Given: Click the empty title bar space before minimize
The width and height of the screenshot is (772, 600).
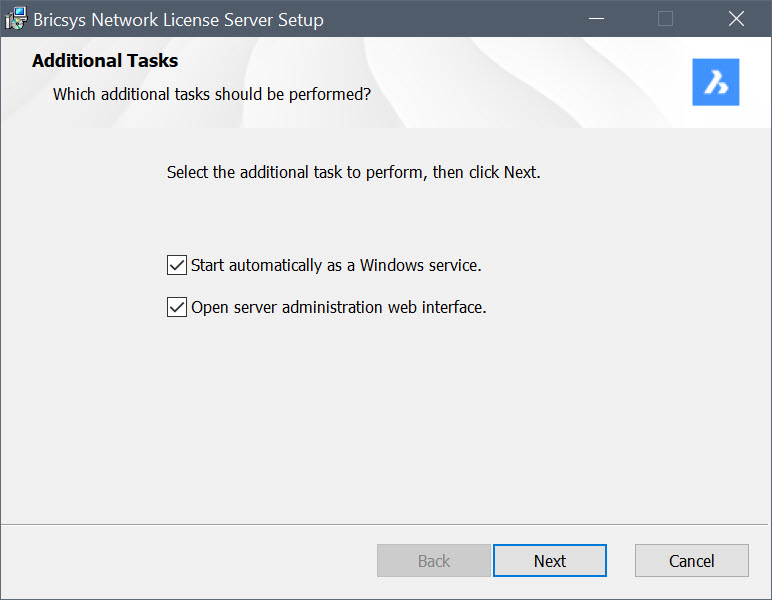Looking at the screenshot, I should point(450,19).
